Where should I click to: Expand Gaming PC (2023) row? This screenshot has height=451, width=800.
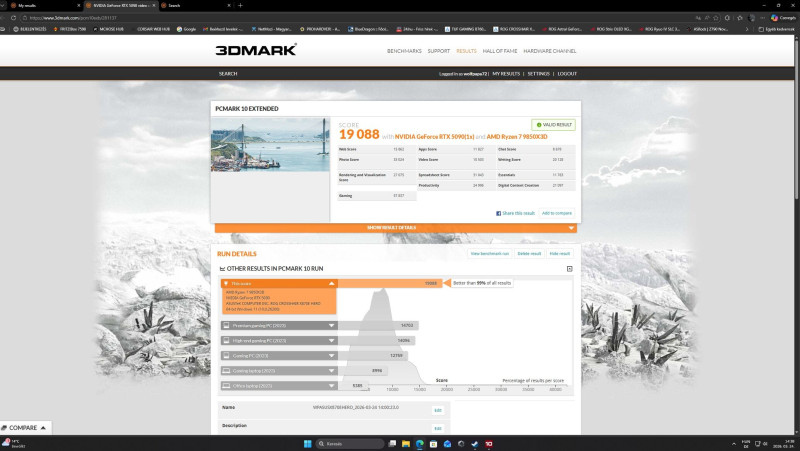point(279,356)
